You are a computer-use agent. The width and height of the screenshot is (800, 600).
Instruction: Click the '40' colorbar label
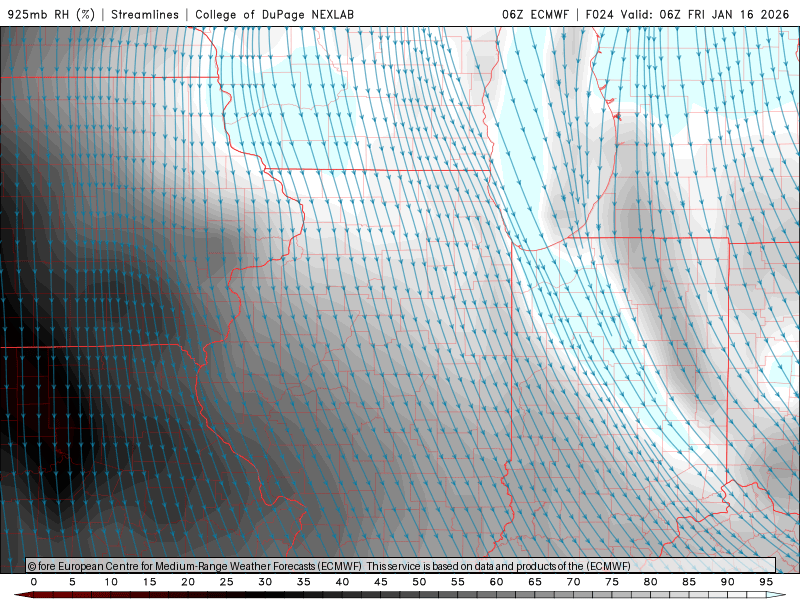pyautogui.click(x=342, y=582)
